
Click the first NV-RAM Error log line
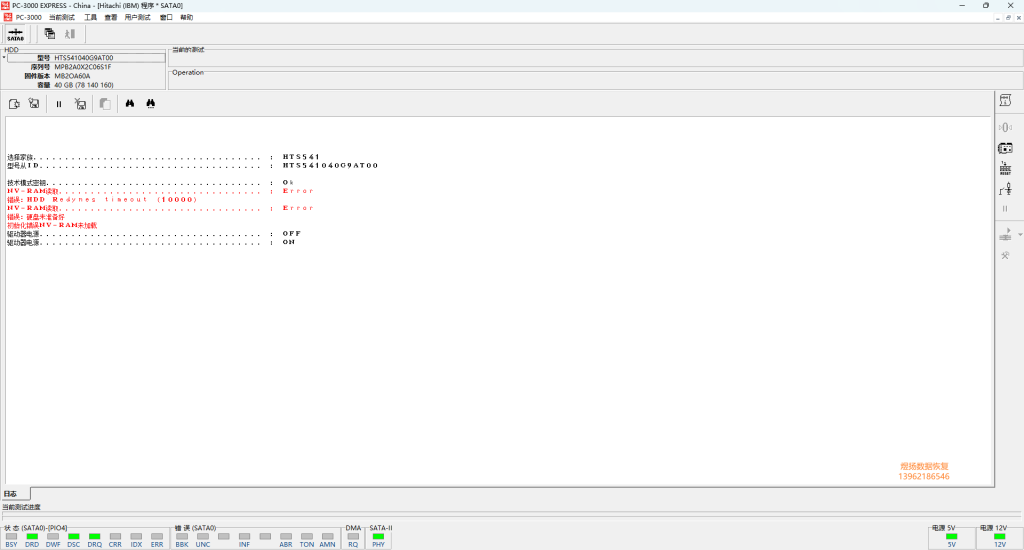click(161, 191)
